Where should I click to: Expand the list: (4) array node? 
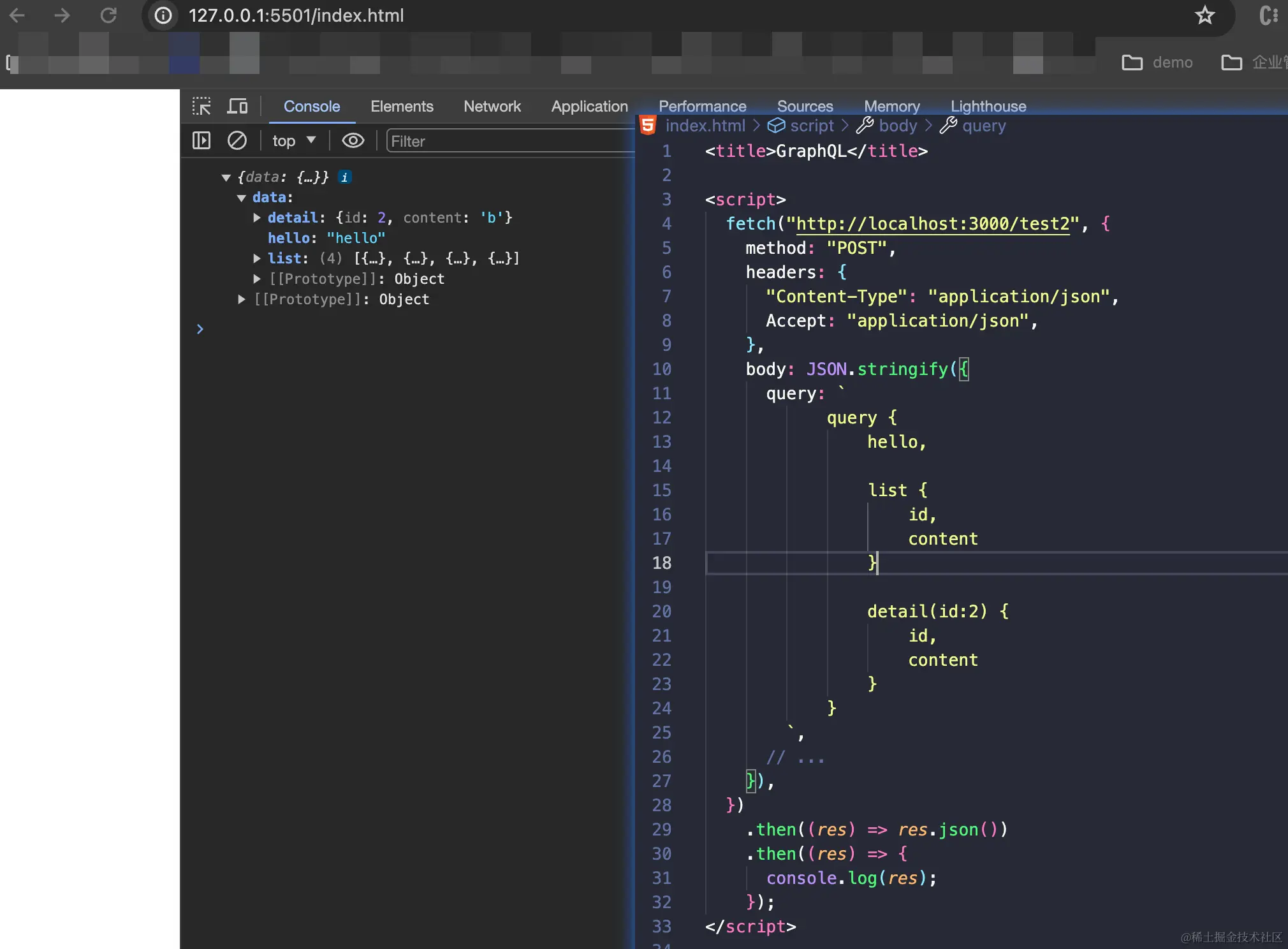point(256,258)
